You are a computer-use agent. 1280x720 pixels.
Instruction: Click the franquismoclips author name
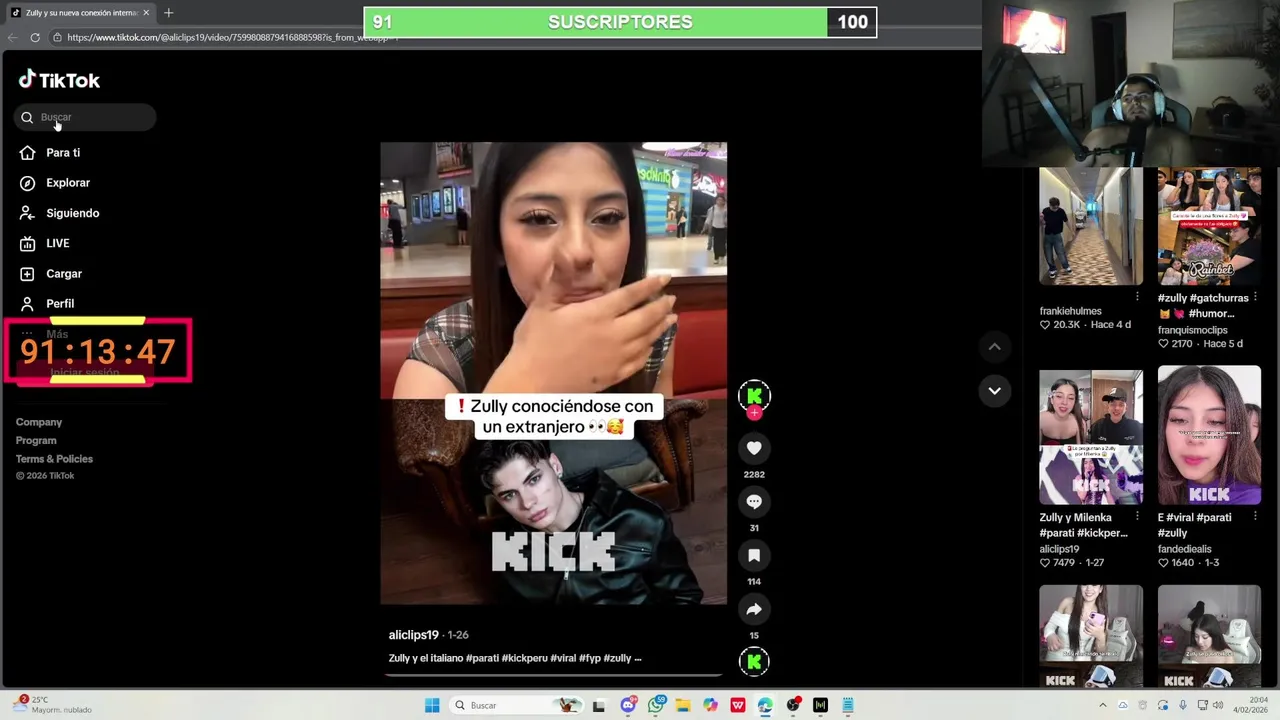pyautogui.click(x=1193, y=330)
